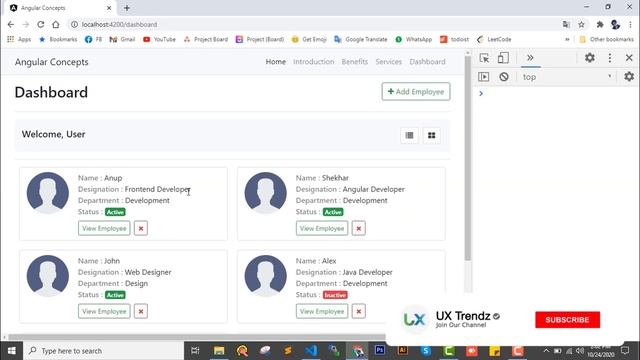This screenshot has width=640, height=360.
Task: Expand more DevTools tabs chevrons
Action: pyautogui.click(x=530, y=58)
